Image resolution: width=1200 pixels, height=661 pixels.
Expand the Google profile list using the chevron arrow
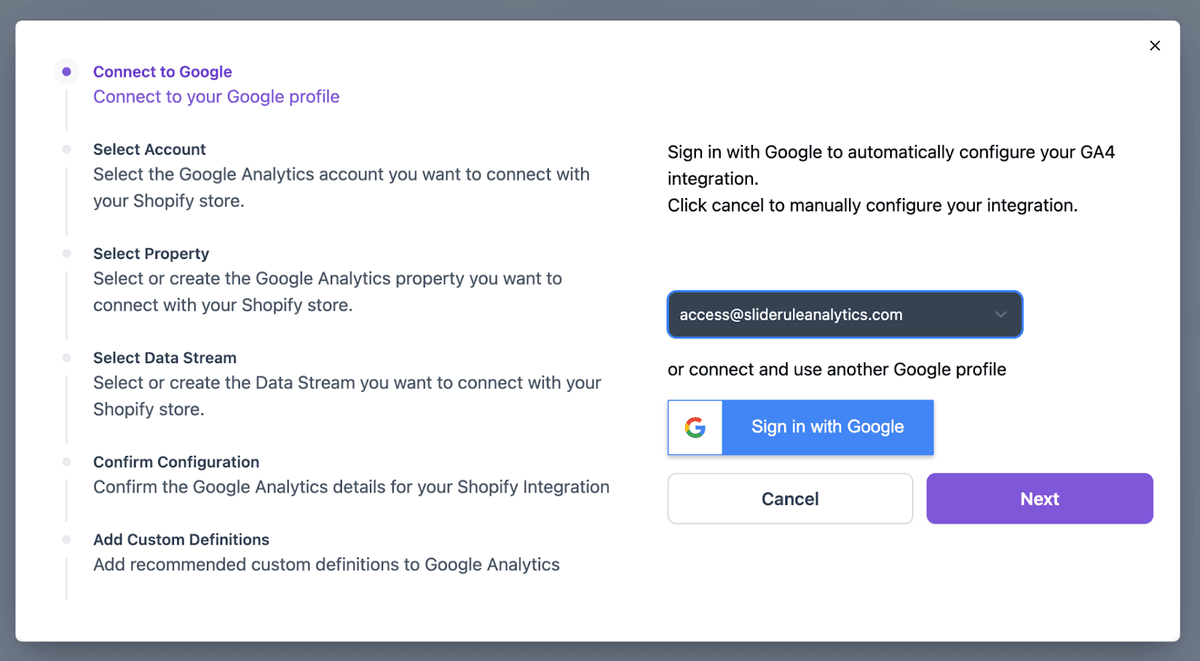(x=1001, y=314)
